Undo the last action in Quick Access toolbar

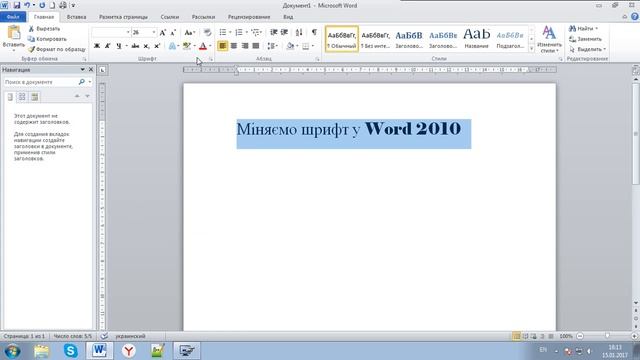(27, 5)
